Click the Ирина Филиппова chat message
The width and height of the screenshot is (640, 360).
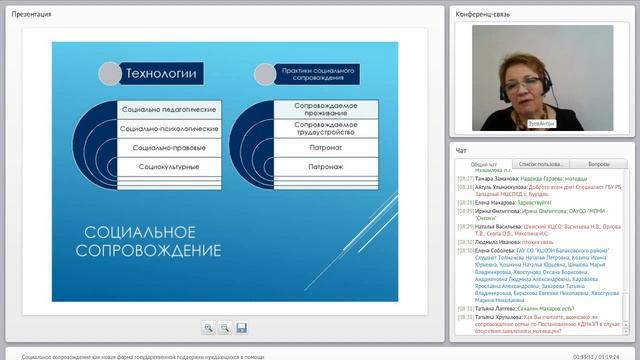point(531,215)
